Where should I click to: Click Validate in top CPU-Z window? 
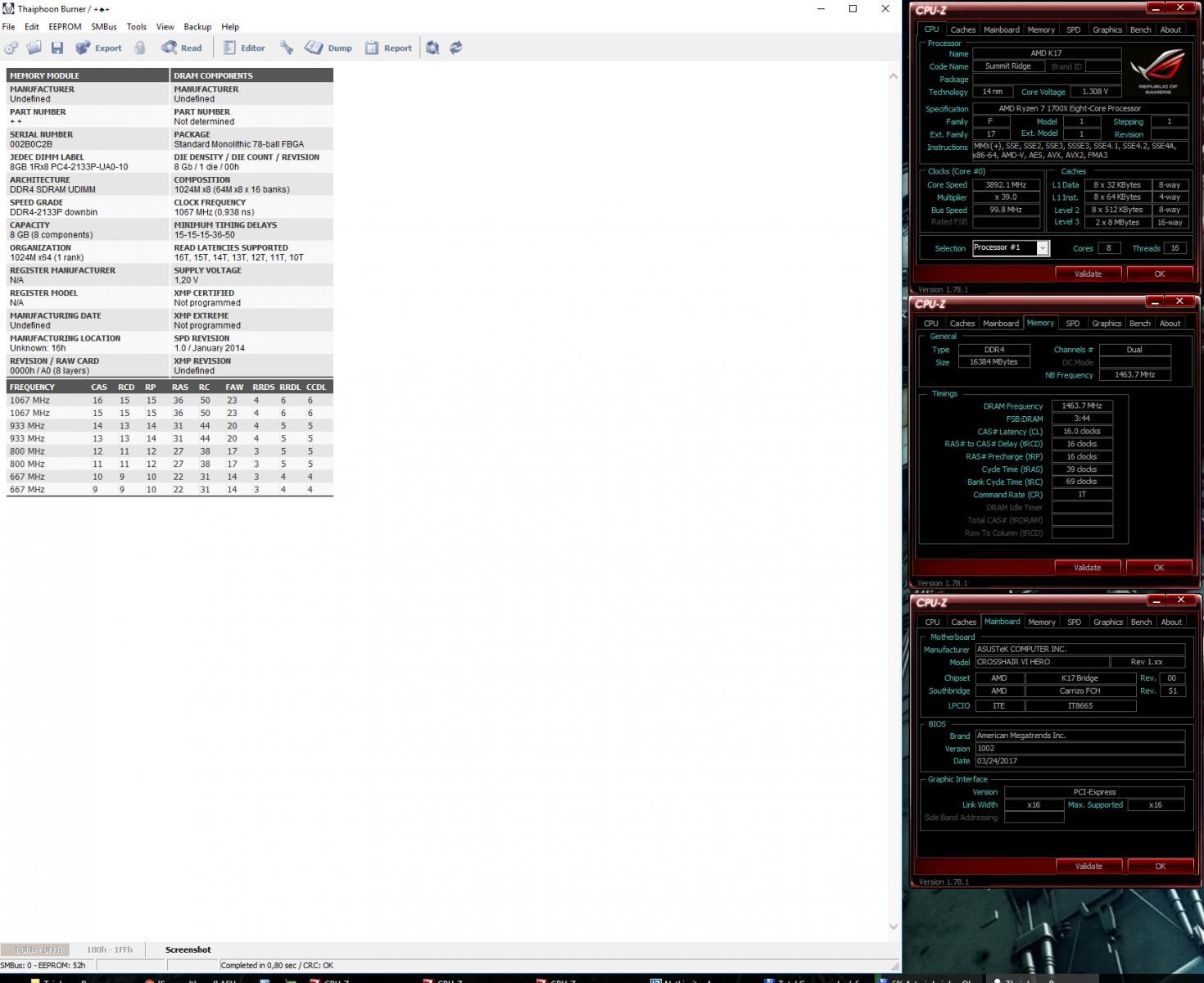(1089, 274)
